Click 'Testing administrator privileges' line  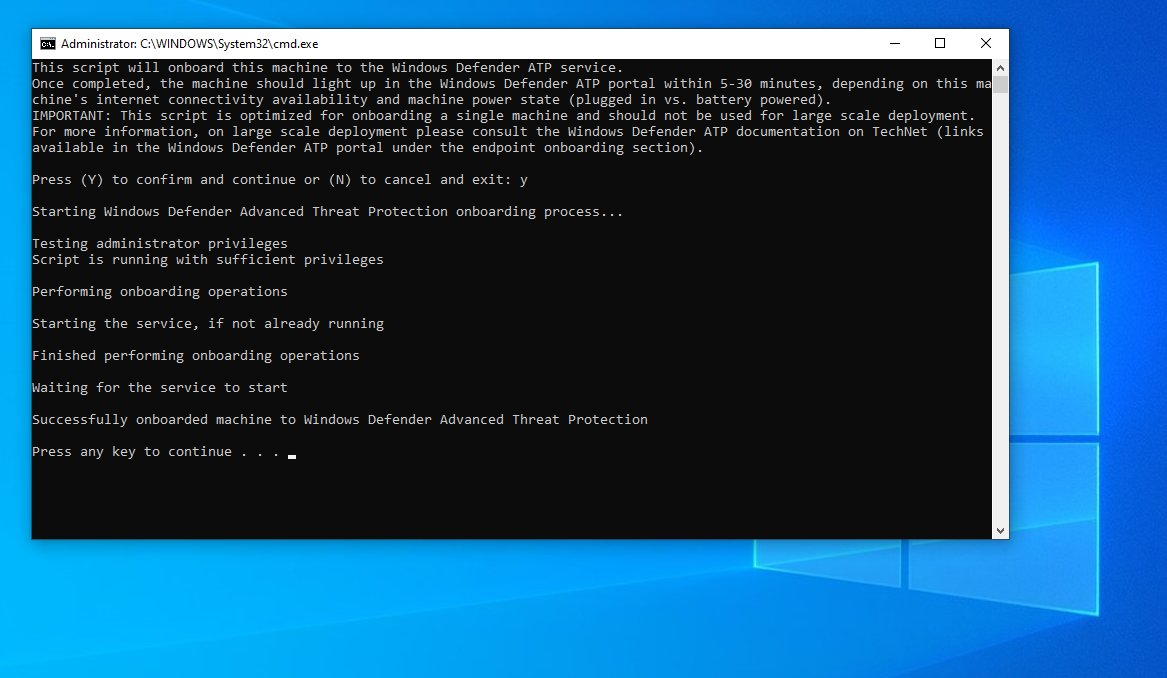(160, 243)
